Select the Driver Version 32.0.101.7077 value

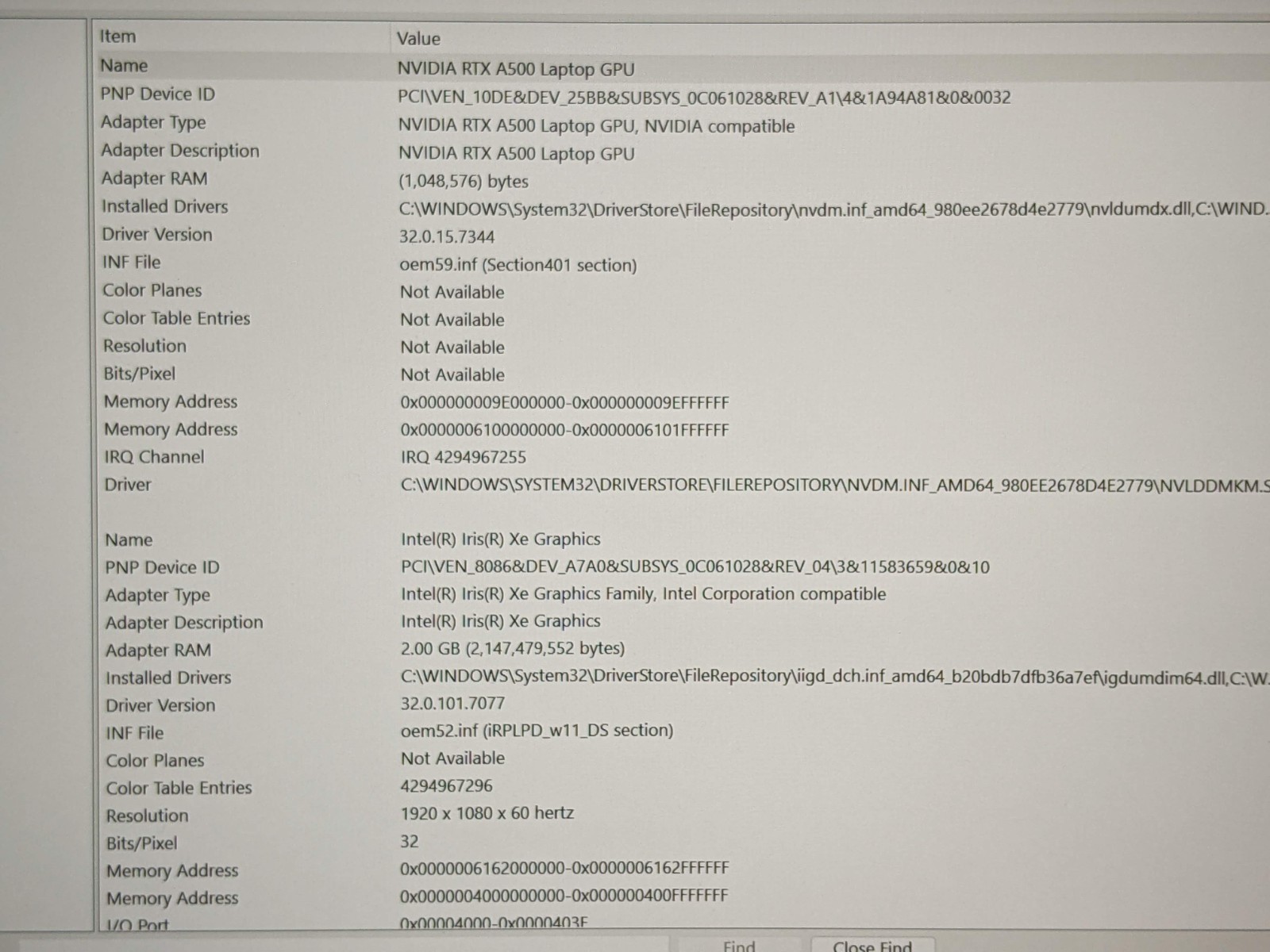point(452,704)
